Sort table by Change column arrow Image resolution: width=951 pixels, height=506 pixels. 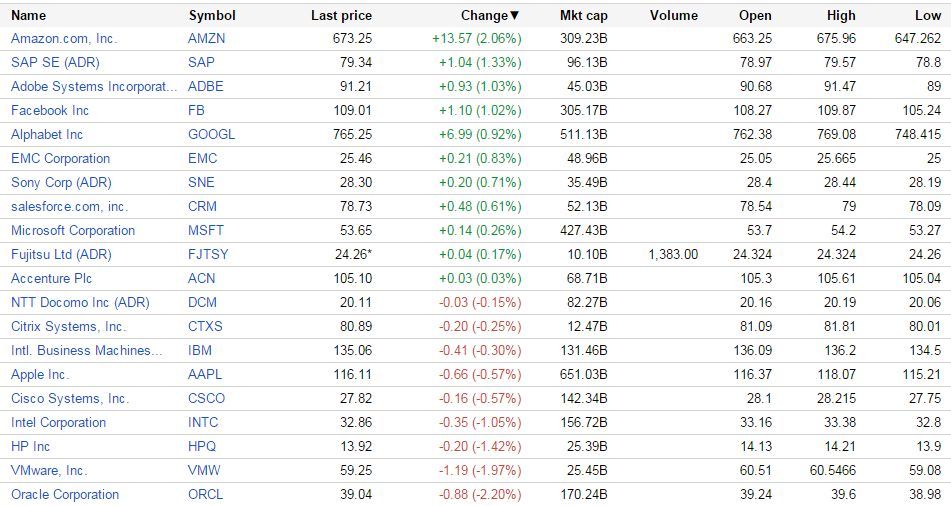(x=515, y=15)
